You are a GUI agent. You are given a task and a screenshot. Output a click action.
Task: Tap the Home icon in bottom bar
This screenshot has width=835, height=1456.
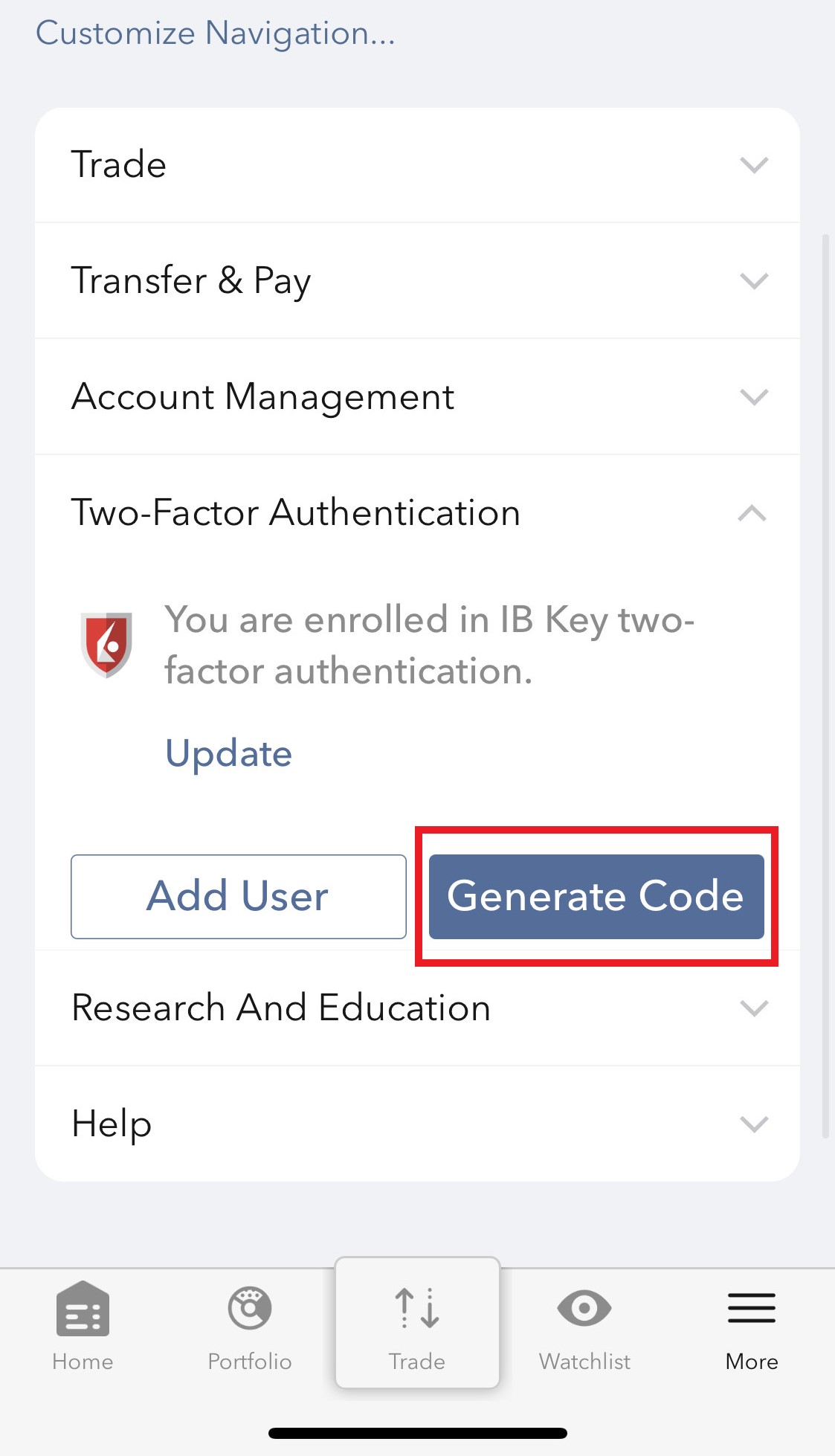(83, 1309)
